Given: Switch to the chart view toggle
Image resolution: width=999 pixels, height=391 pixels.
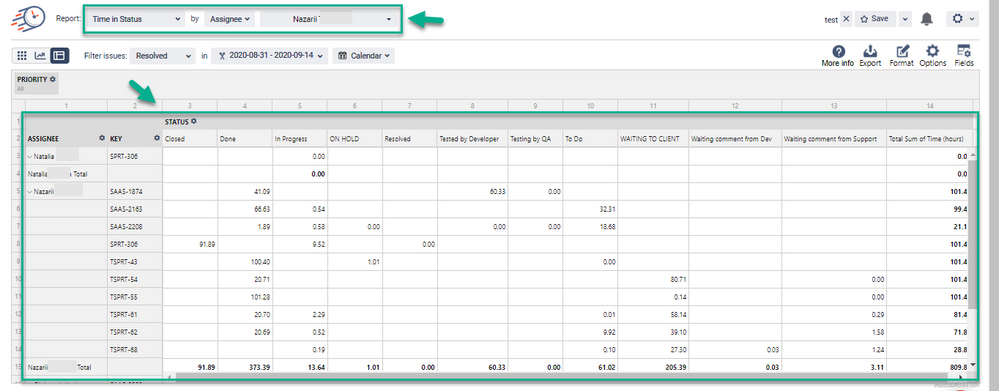Looking at the screenshot, I should click(40, 55).
